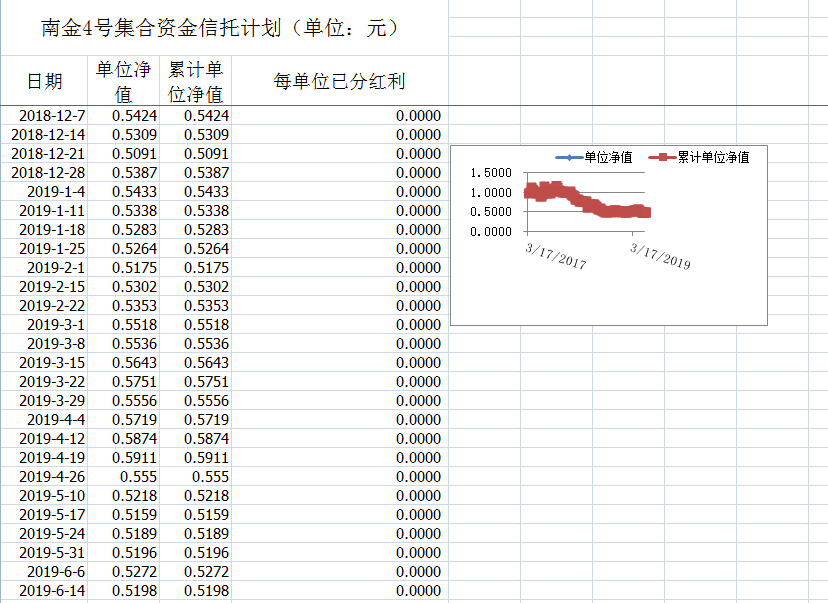Screen dimensions: 828x603
Task: Click dividend cell 0.0000 in 2018-12-7 row
Action: (x=340, y=116)
